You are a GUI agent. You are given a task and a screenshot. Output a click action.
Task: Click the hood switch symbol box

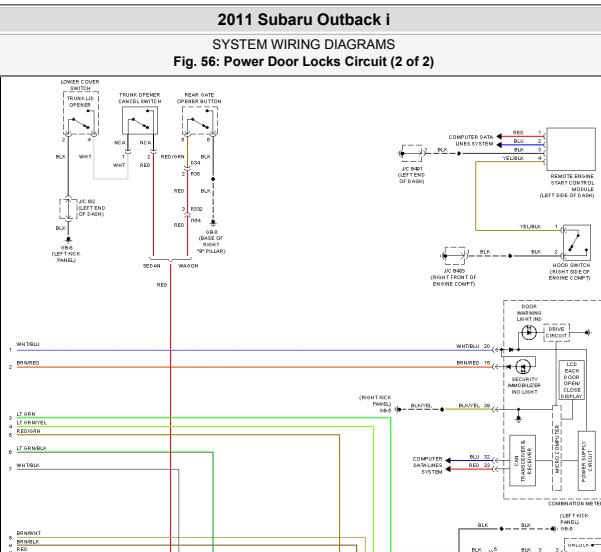(x=576, y=243)
